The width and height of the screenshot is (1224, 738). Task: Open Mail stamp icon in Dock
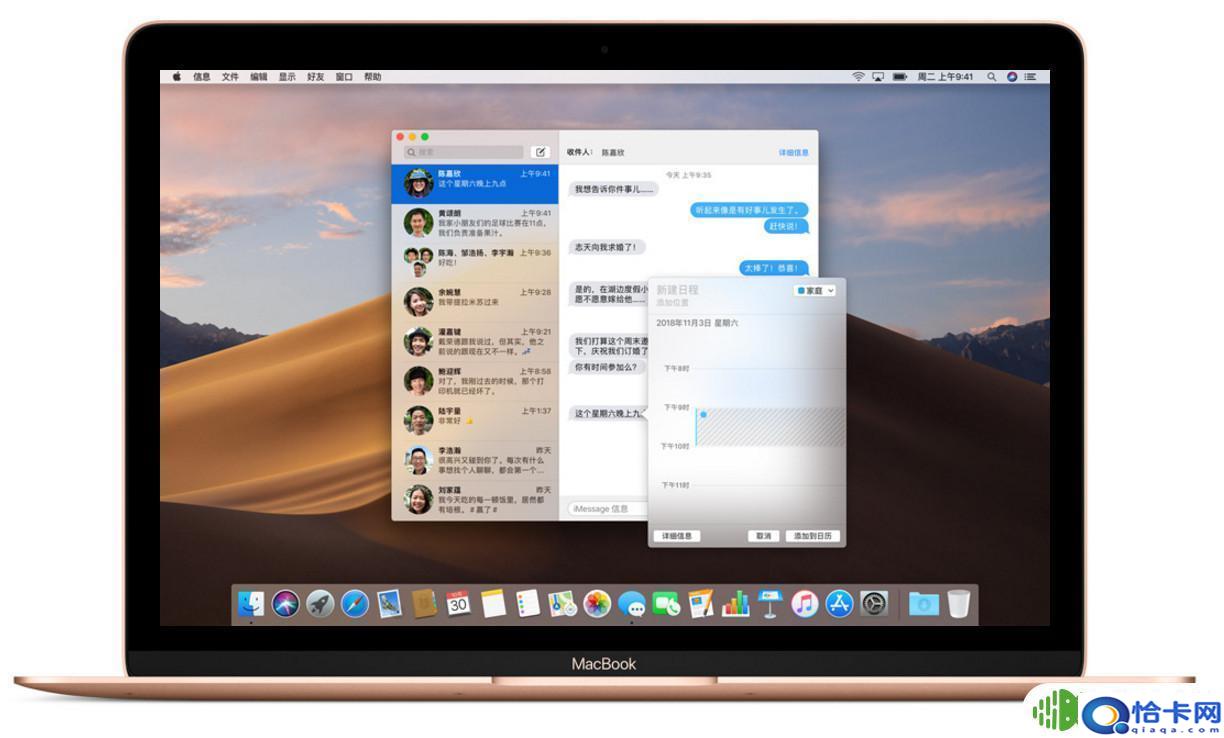click(390, 604)
